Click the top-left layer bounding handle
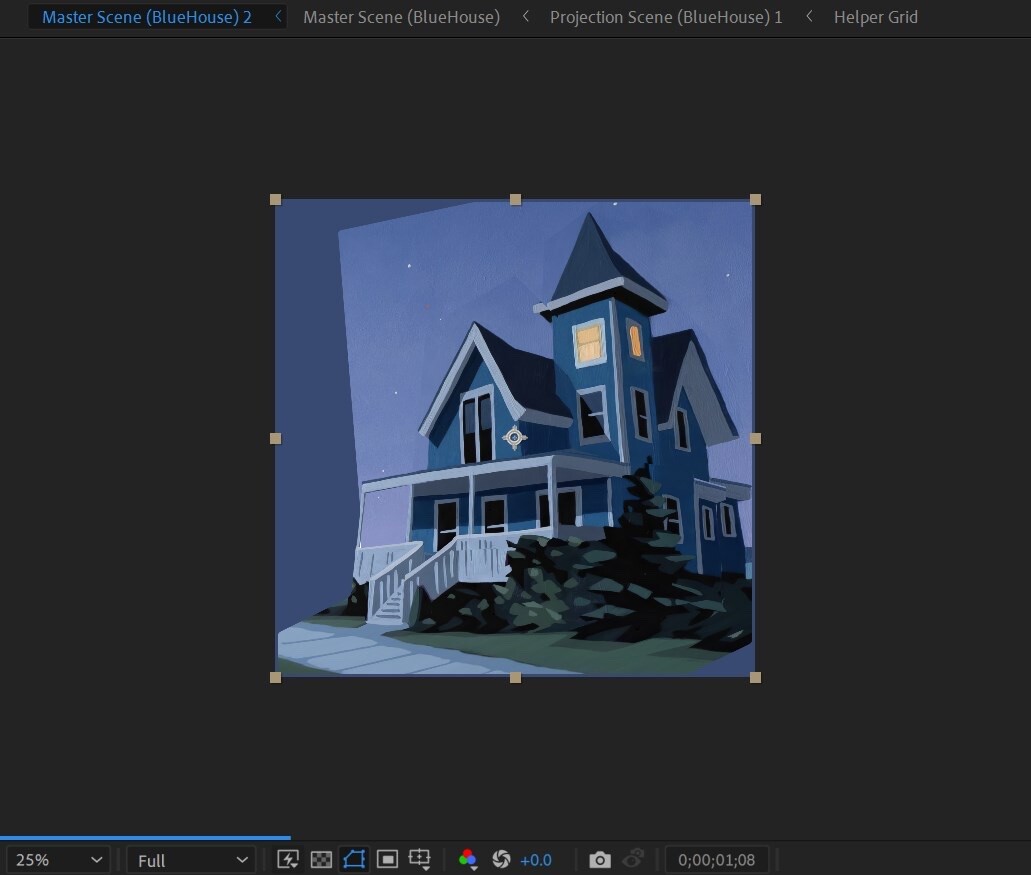The height and width of the screenshot is (875, 1031). [x=276, y=199]
